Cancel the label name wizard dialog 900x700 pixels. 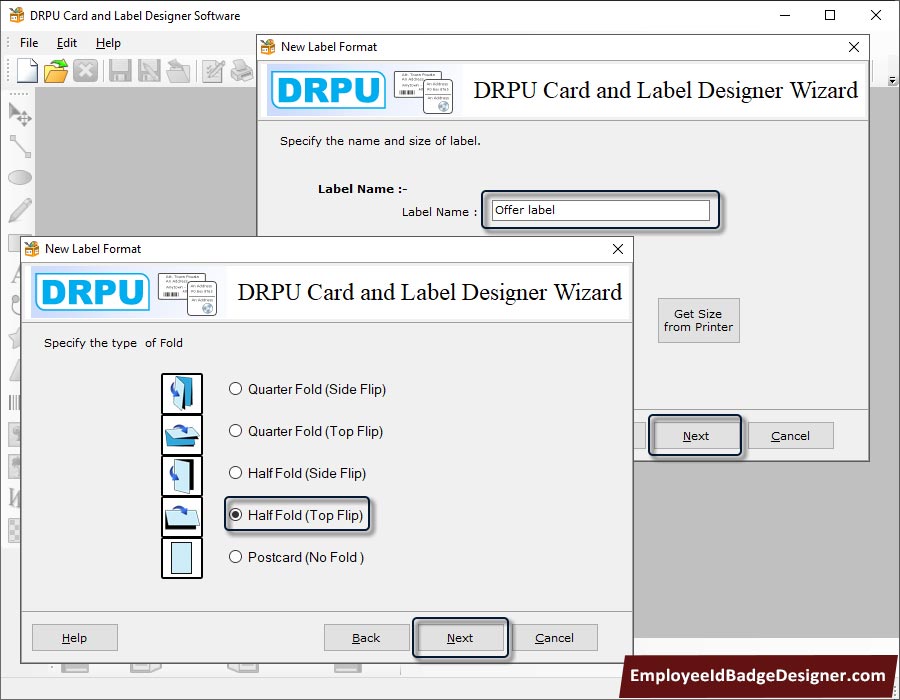coord(790,435)
